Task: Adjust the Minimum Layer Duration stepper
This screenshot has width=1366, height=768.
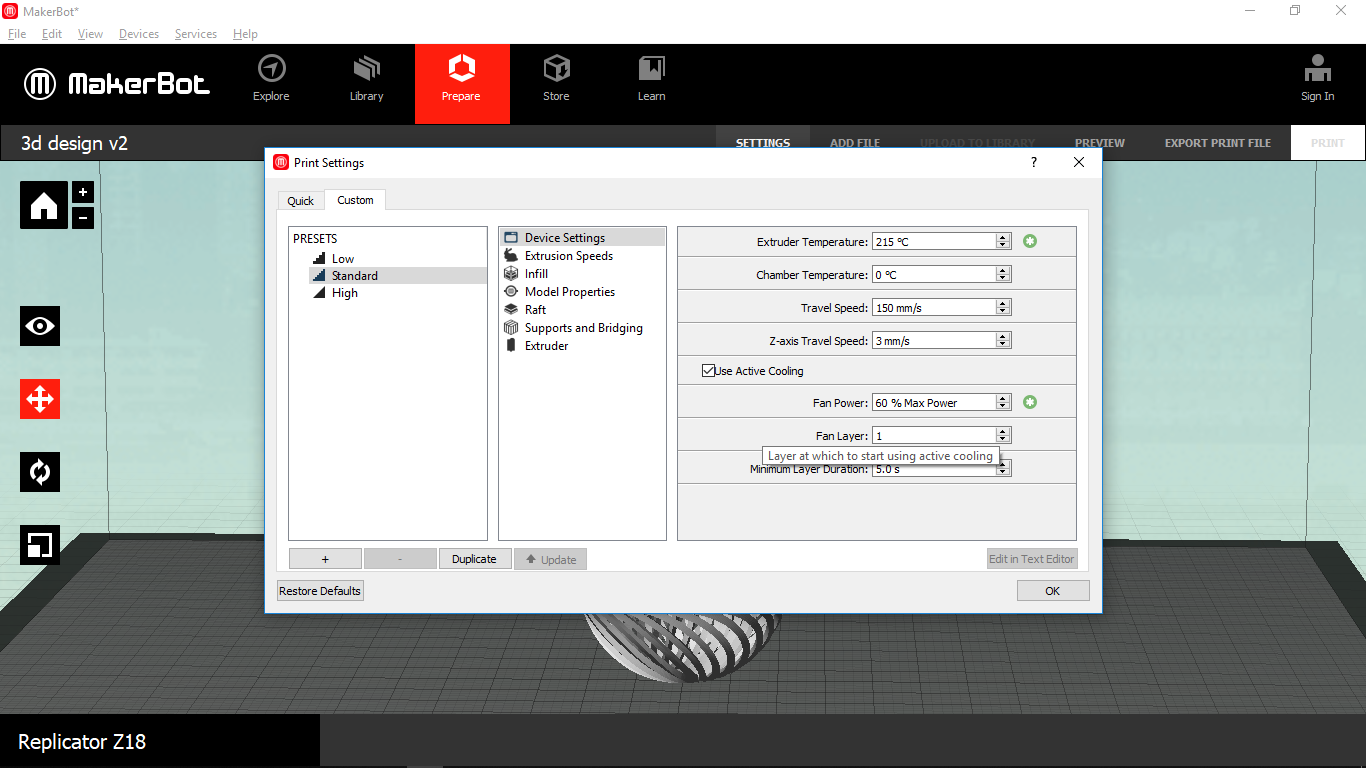Action: click(1003, 468)
